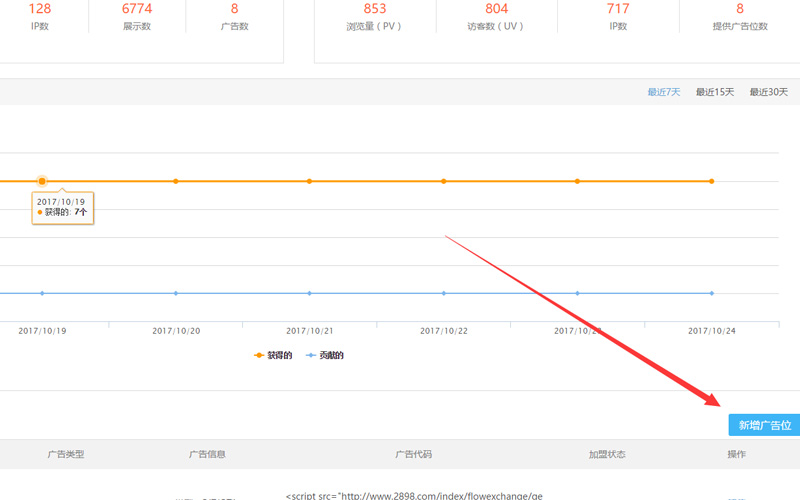The image size is (800, 500).
Task: Select the 最近30天 time range
Action: coord(768,92)
